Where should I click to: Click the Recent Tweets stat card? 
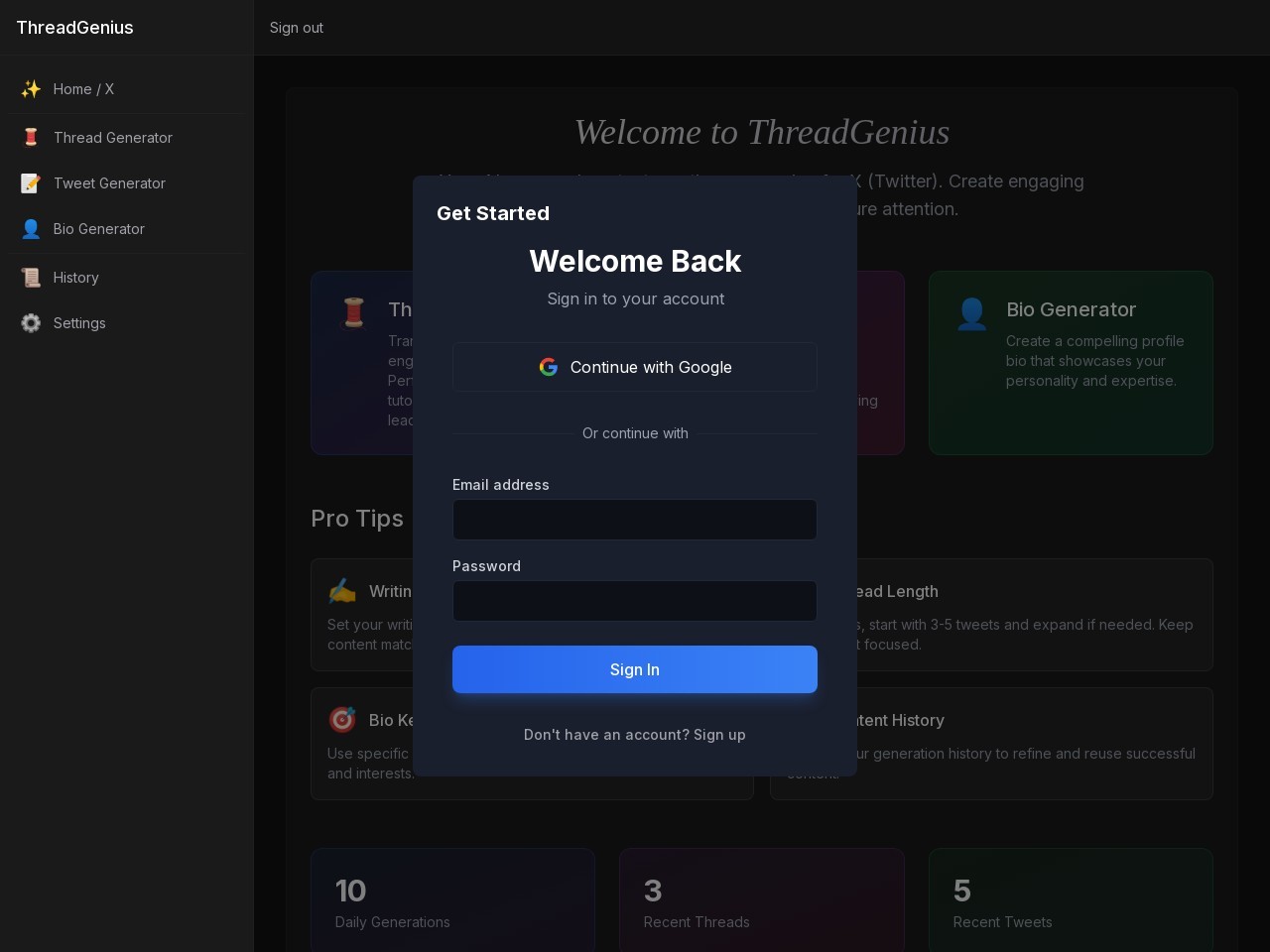[x=1071, y=900]
